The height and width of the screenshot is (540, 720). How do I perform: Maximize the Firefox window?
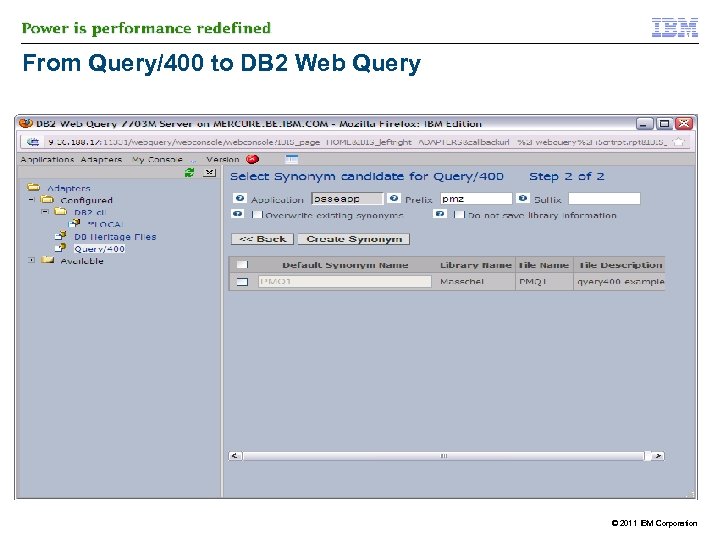(x=664, y=124)
